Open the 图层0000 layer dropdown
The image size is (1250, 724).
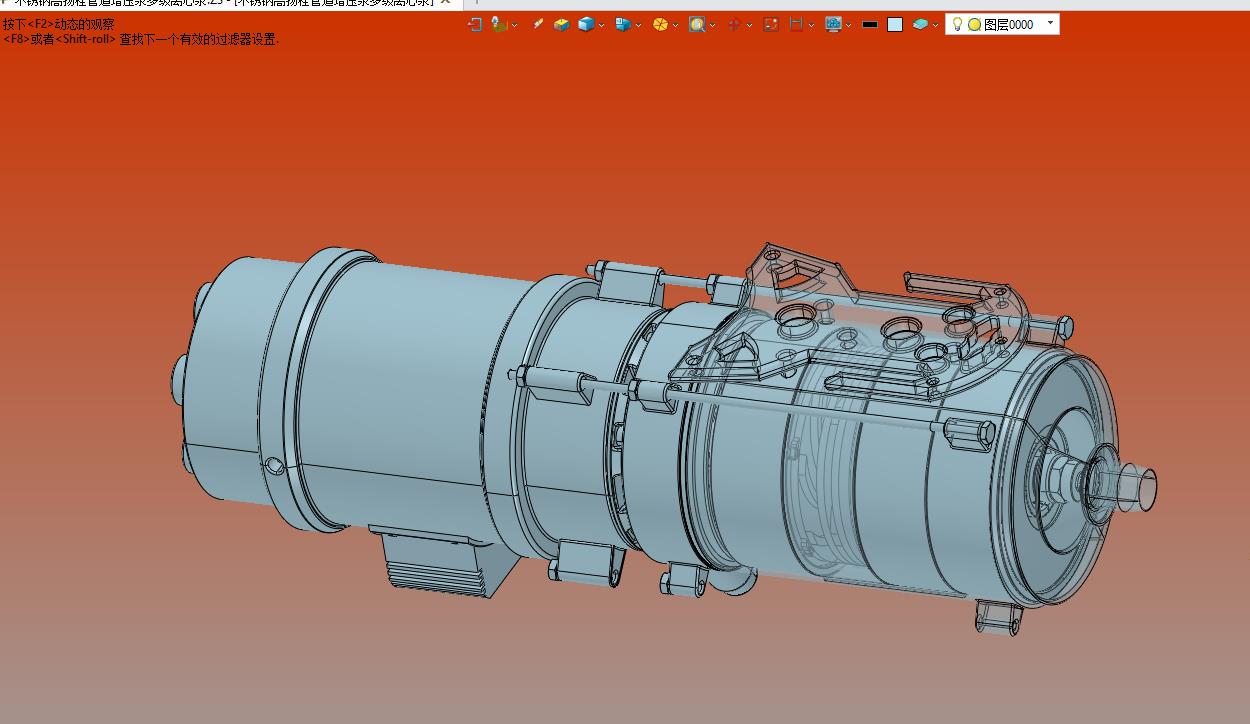click(1050, 23)
